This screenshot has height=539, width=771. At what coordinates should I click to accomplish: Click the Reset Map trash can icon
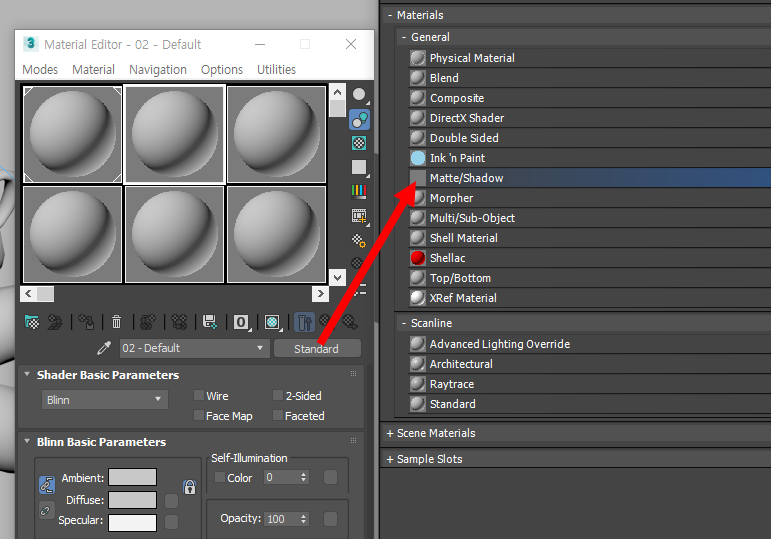(117, 323)
